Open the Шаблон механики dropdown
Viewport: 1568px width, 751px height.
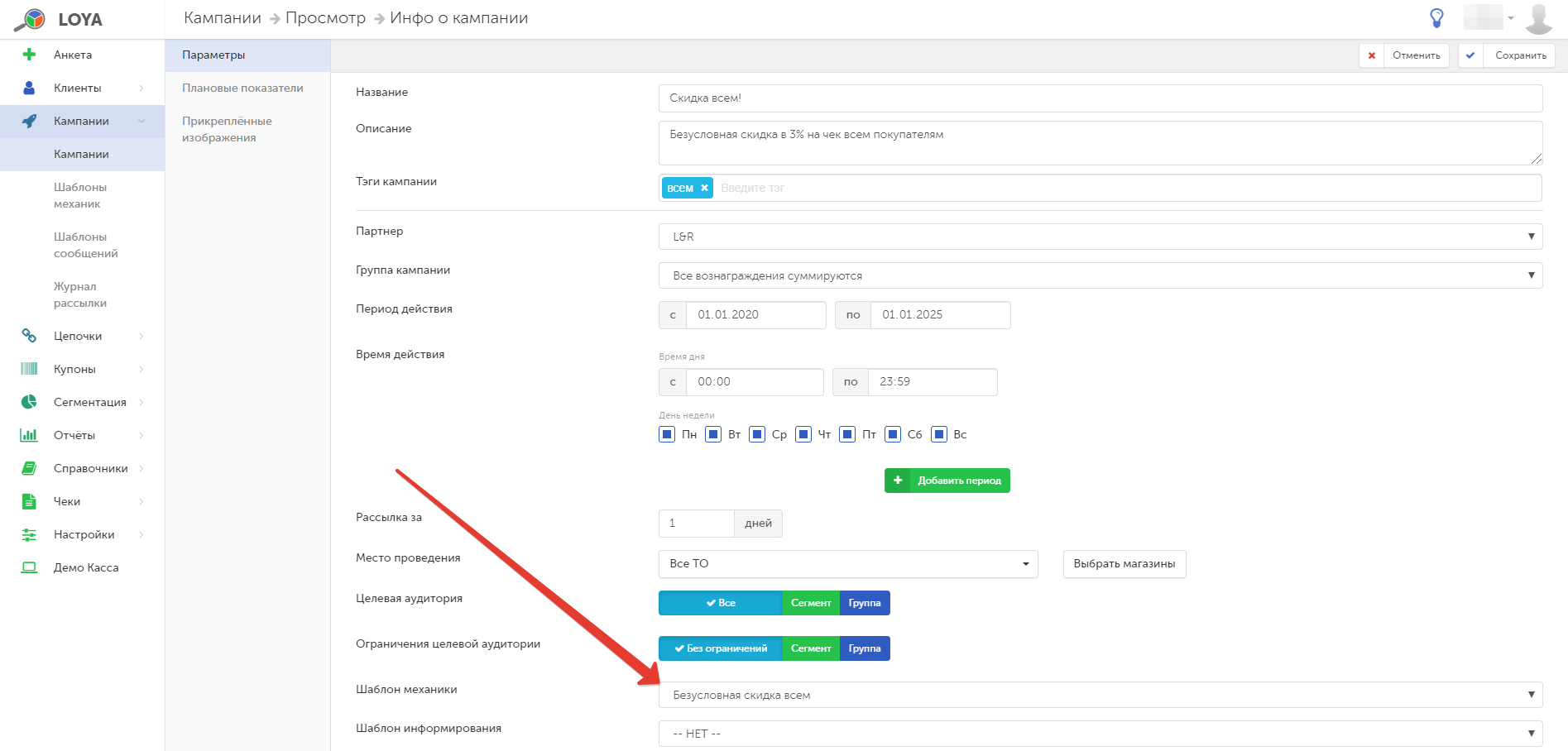(x=1100, y=695)
